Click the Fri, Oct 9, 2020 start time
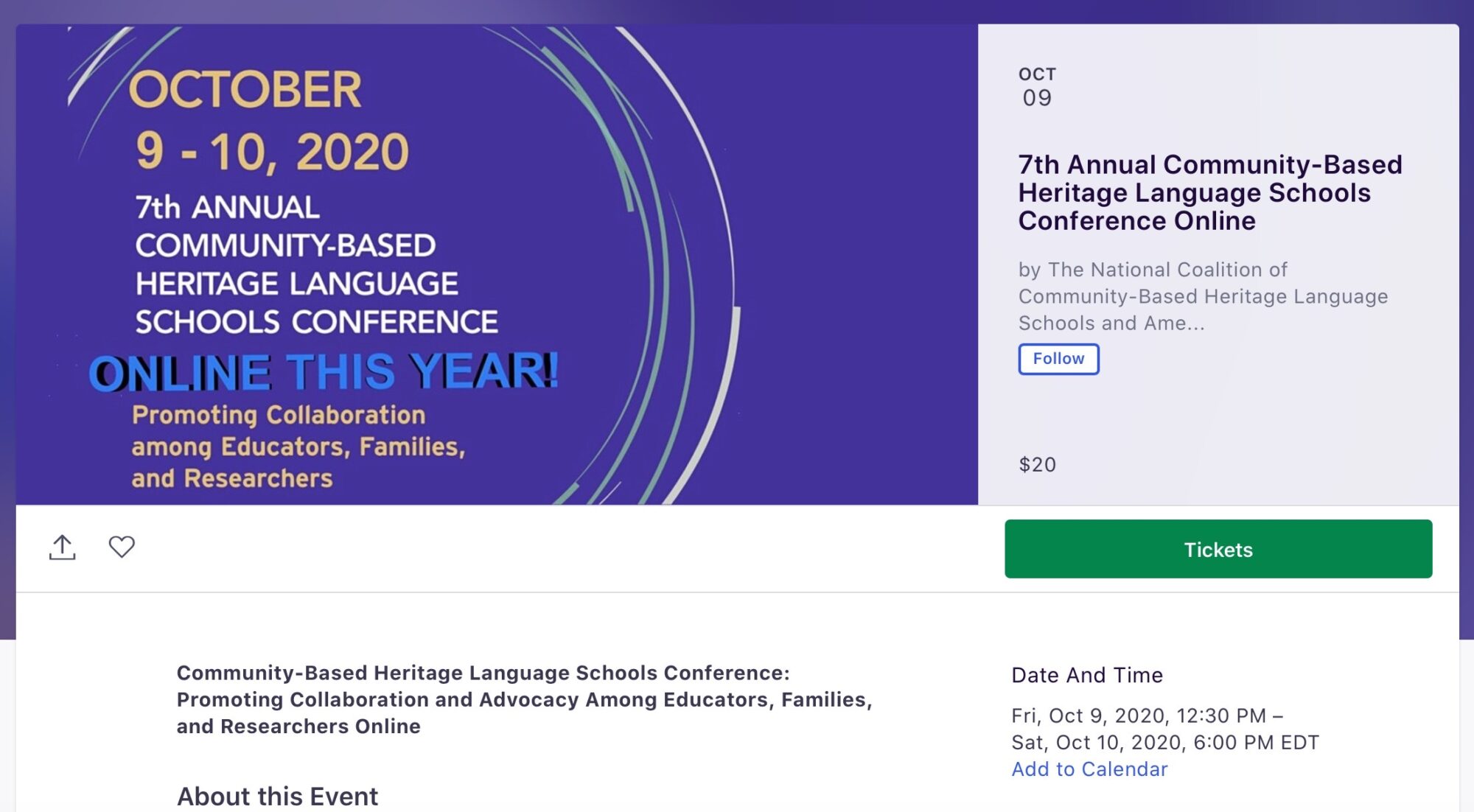Viewport: 1474px width, 812px height. pos(1147,716)
